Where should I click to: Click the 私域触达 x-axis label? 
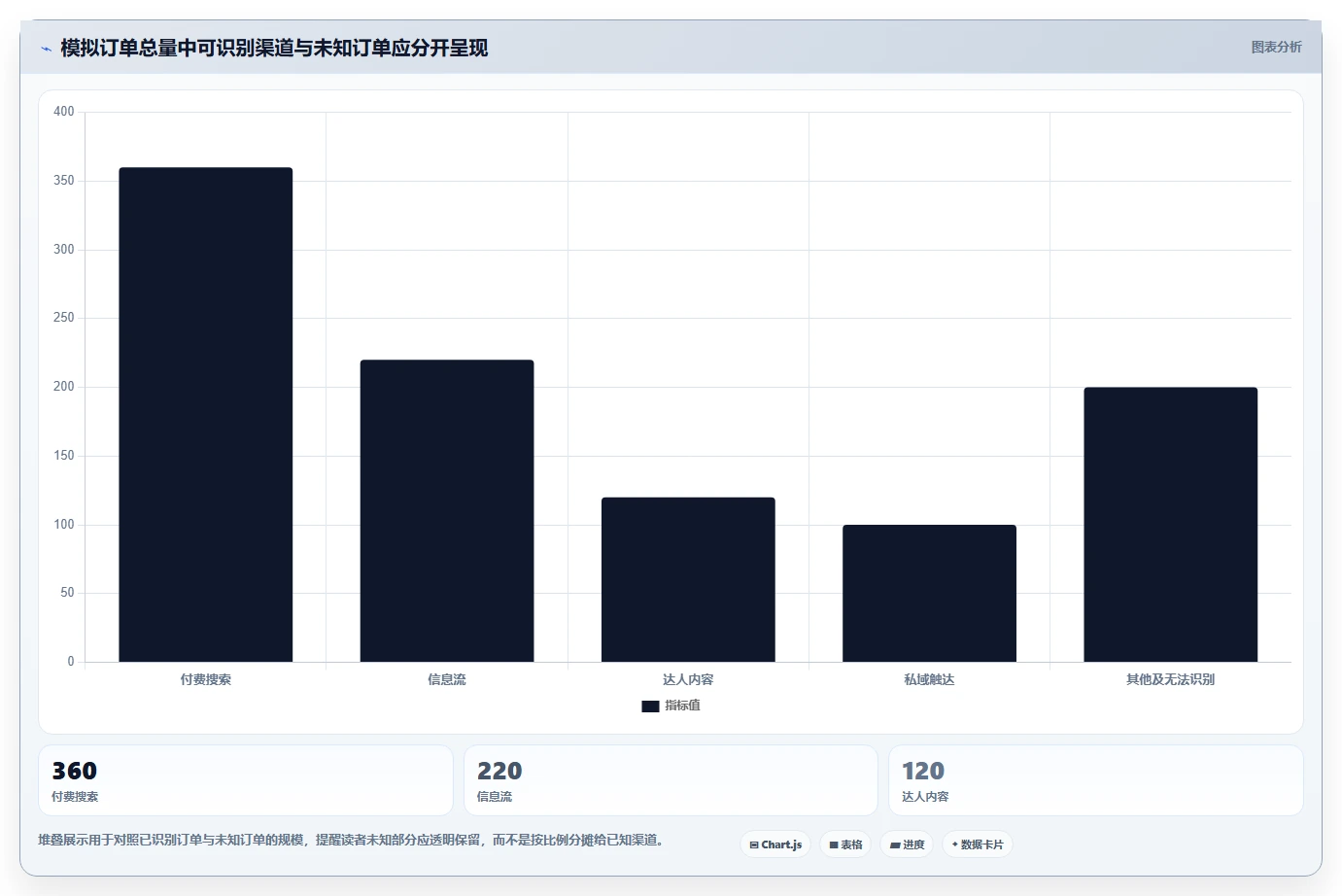(x=929, y=679)
